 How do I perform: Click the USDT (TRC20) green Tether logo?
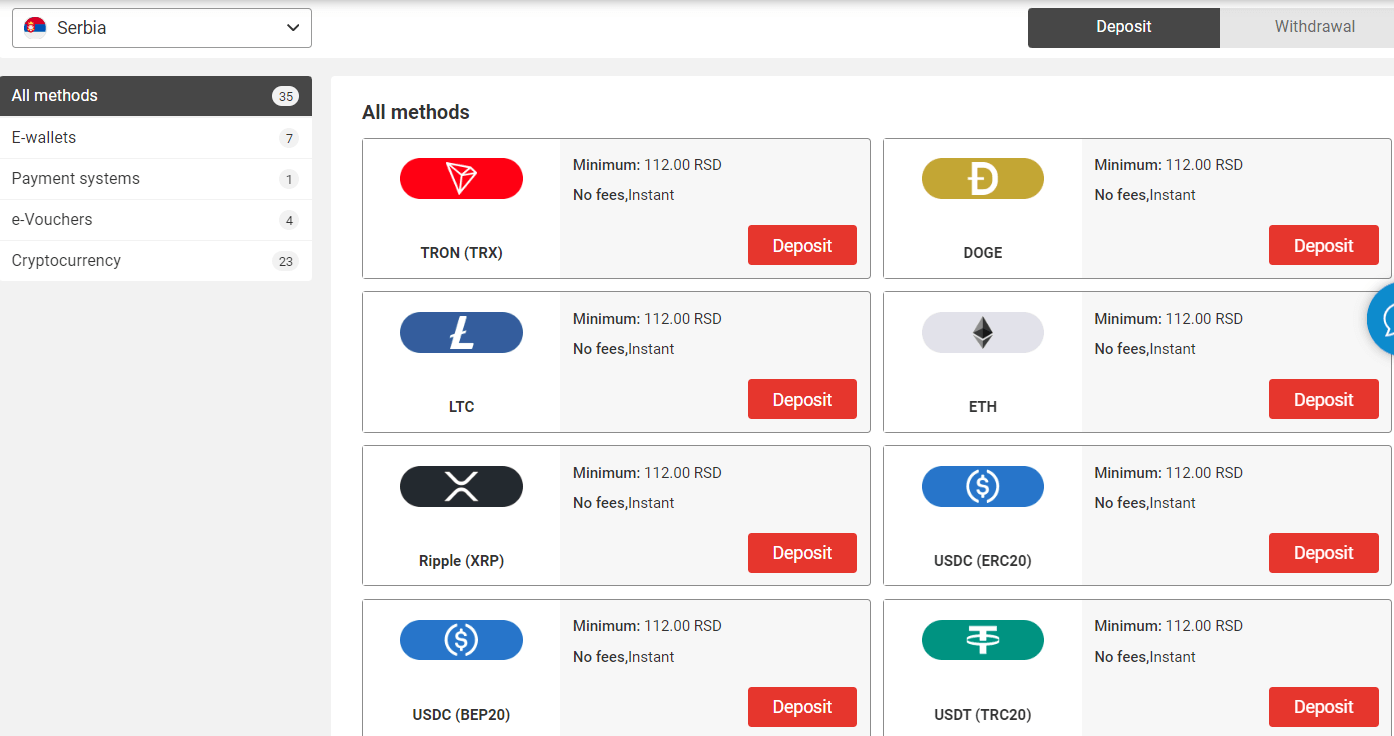click(982, 640)
